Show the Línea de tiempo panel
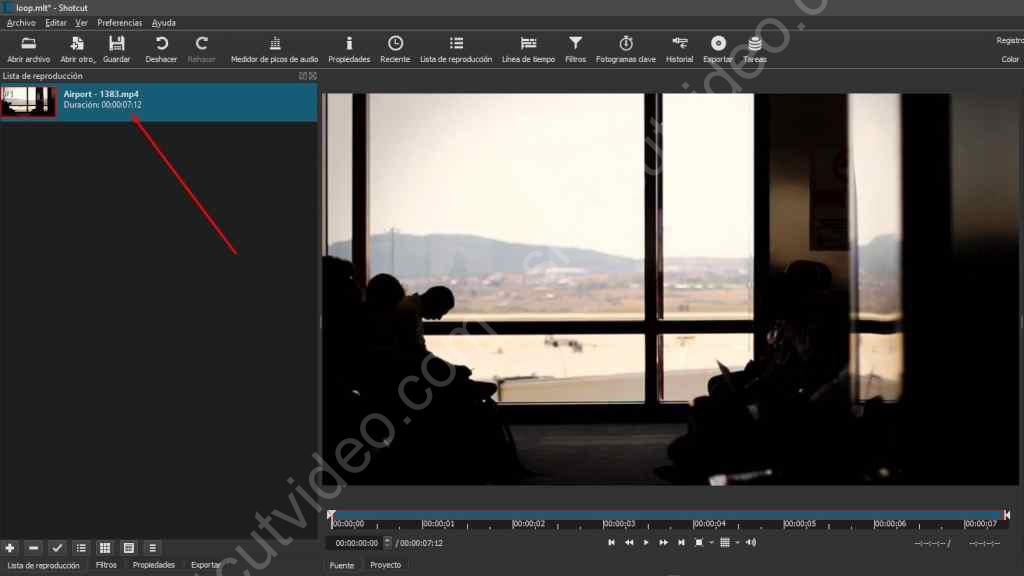This screenshot has height=576, width=1024. tap(528, 48)
